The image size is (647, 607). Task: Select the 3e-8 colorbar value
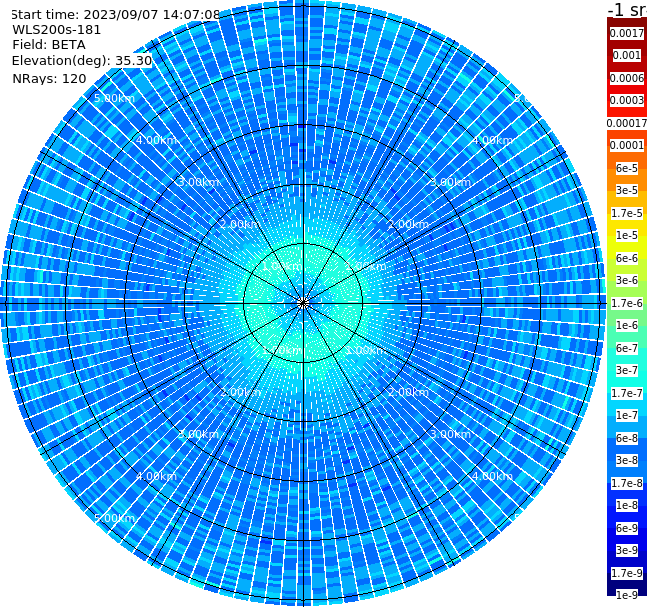coord(627,460)
